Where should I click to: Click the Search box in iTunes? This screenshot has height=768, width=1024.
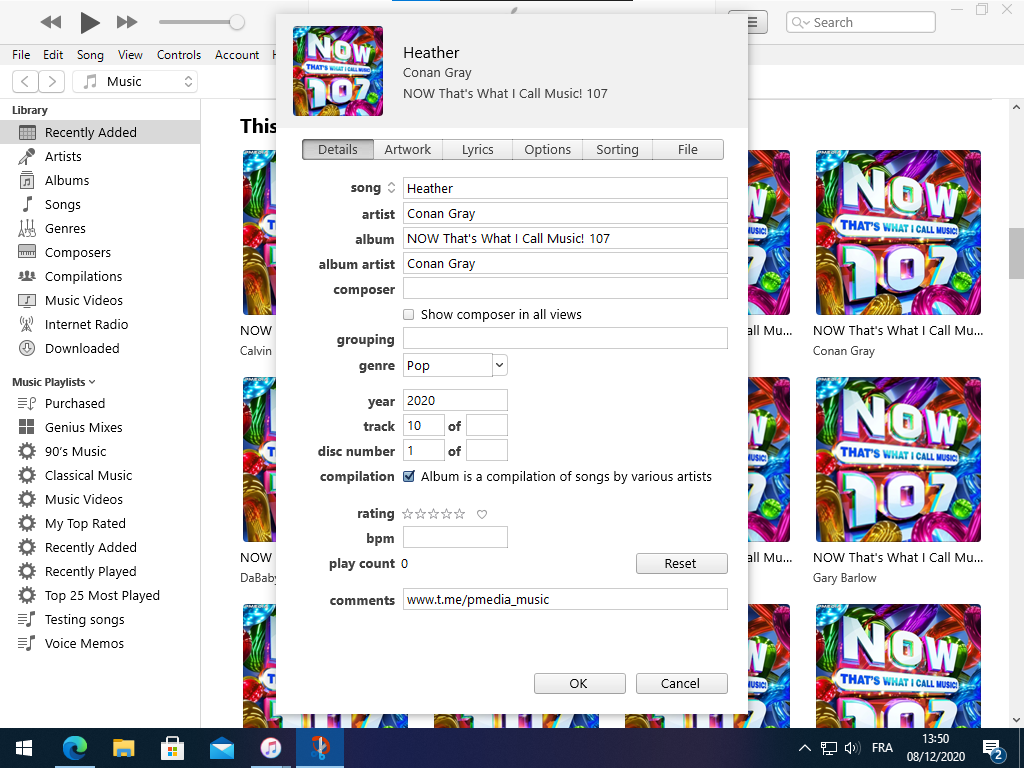(861, 22)
